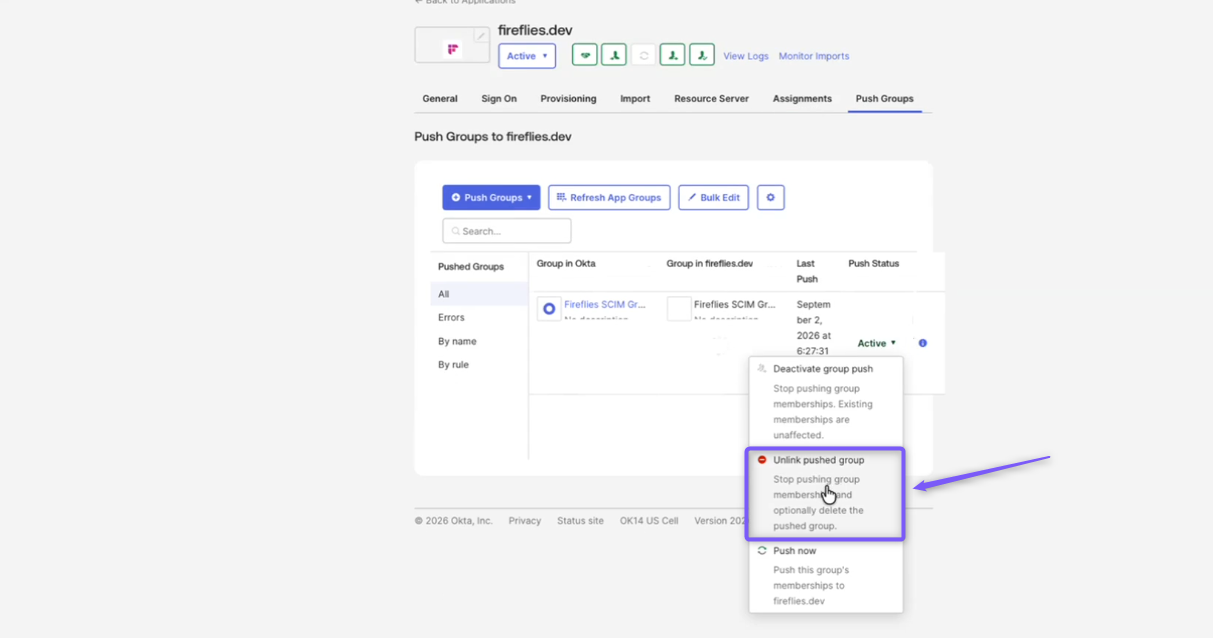Image resolution: width=1213 pixels, height=638 pixels.
Task: Click the red minus icon beside Unlink pushed group
Action: pyautogui.click(x=762, y=460)
